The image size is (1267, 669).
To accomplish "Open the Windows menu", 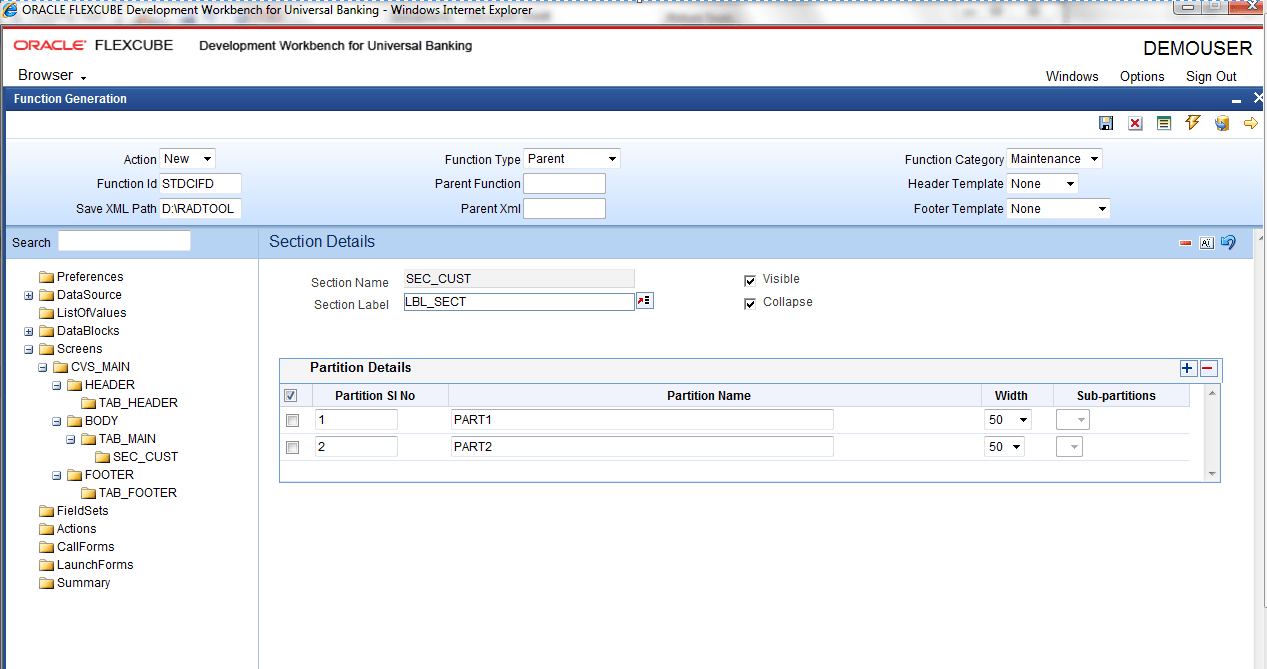I will pos(1072,76).
